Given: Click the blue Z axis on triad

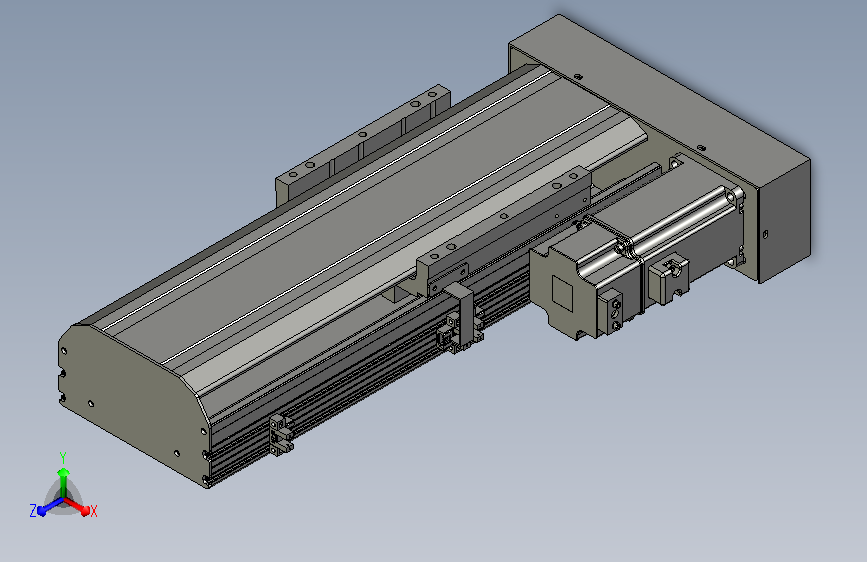Looking at the screenshot, I should tap(50, 506).
